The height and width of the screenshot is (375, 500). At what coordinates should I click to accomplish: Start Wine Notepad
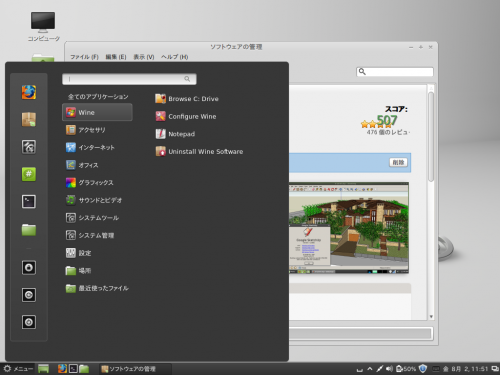pyautogui.click(x=175, y=134)
